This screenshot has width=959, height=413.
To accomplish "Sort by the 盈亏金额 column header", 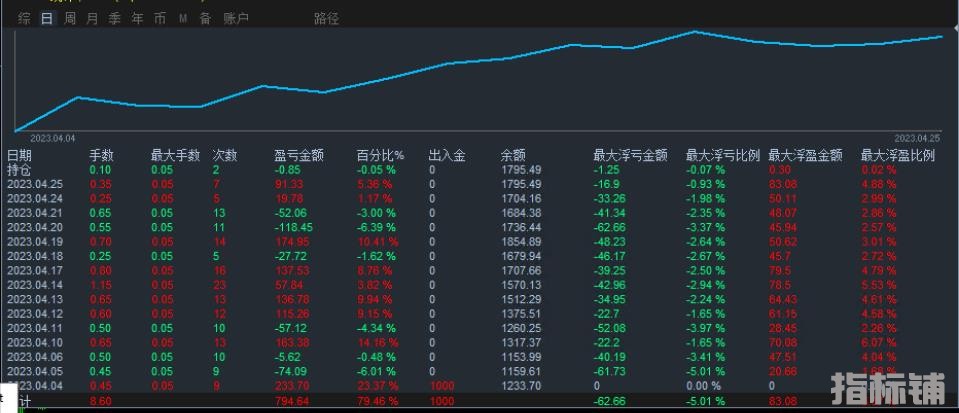I will [x=298, y=155].
